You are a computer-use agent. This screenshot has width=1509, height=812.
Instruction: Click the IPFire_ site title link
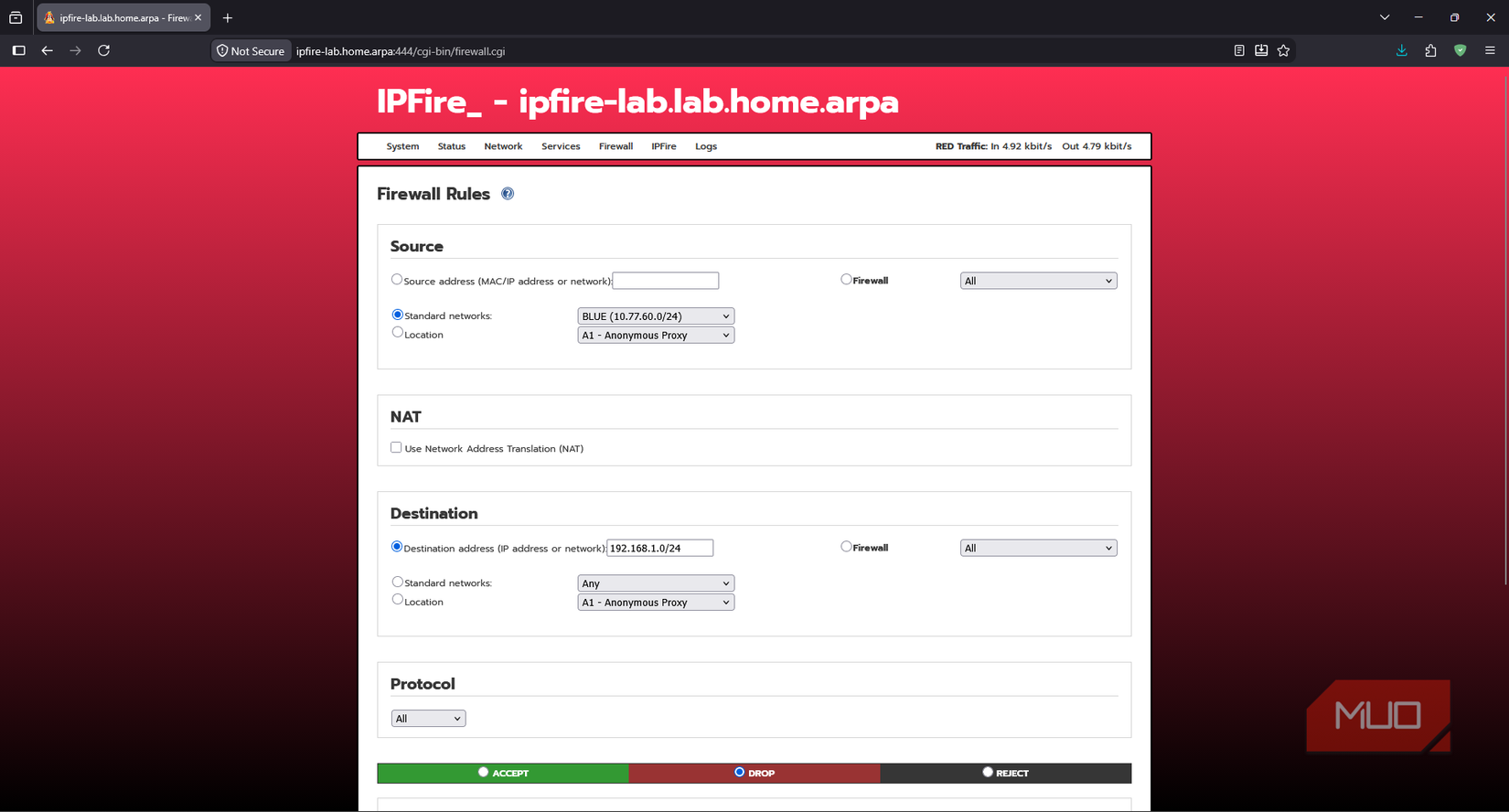click(x=637, y=101)
